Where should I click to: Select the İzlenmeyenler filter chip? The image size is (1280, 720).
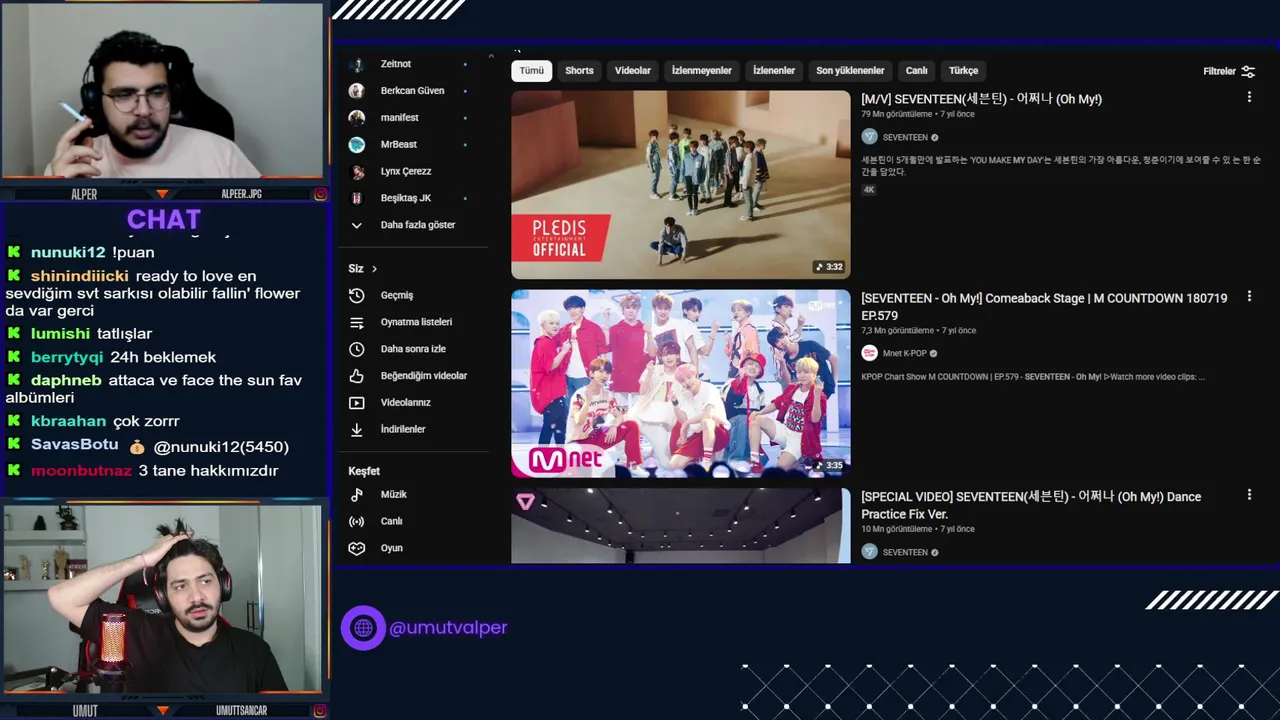(701, 71)
